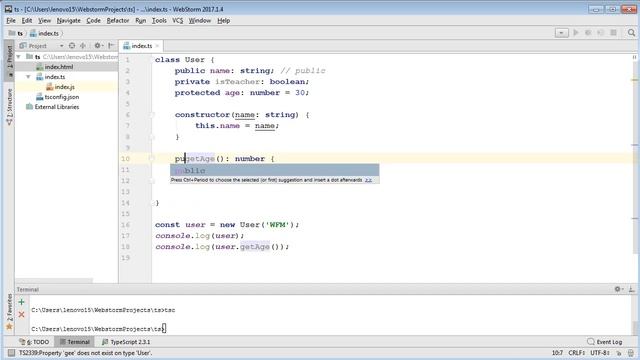Add new terminal session plus icon
Viewport: 640px width, 360px height.
21,302
